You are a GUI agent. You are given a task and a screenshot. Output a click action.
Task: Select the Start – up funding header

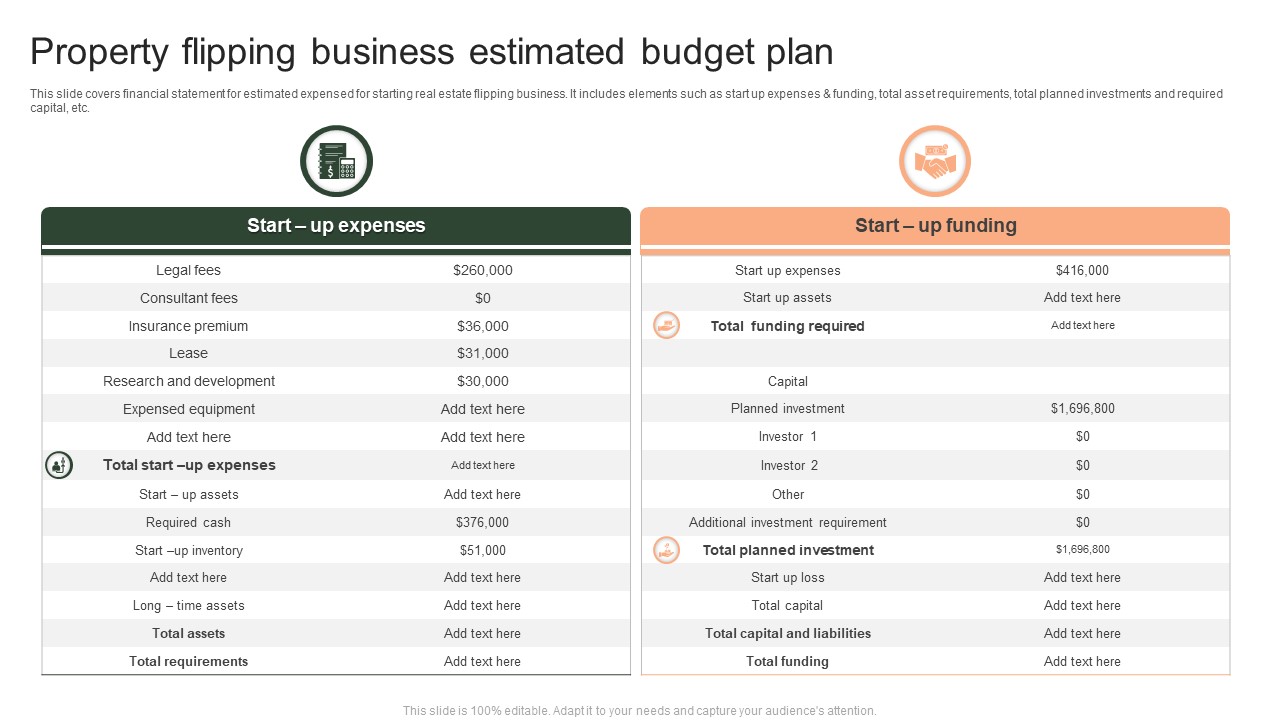[935, 226]
